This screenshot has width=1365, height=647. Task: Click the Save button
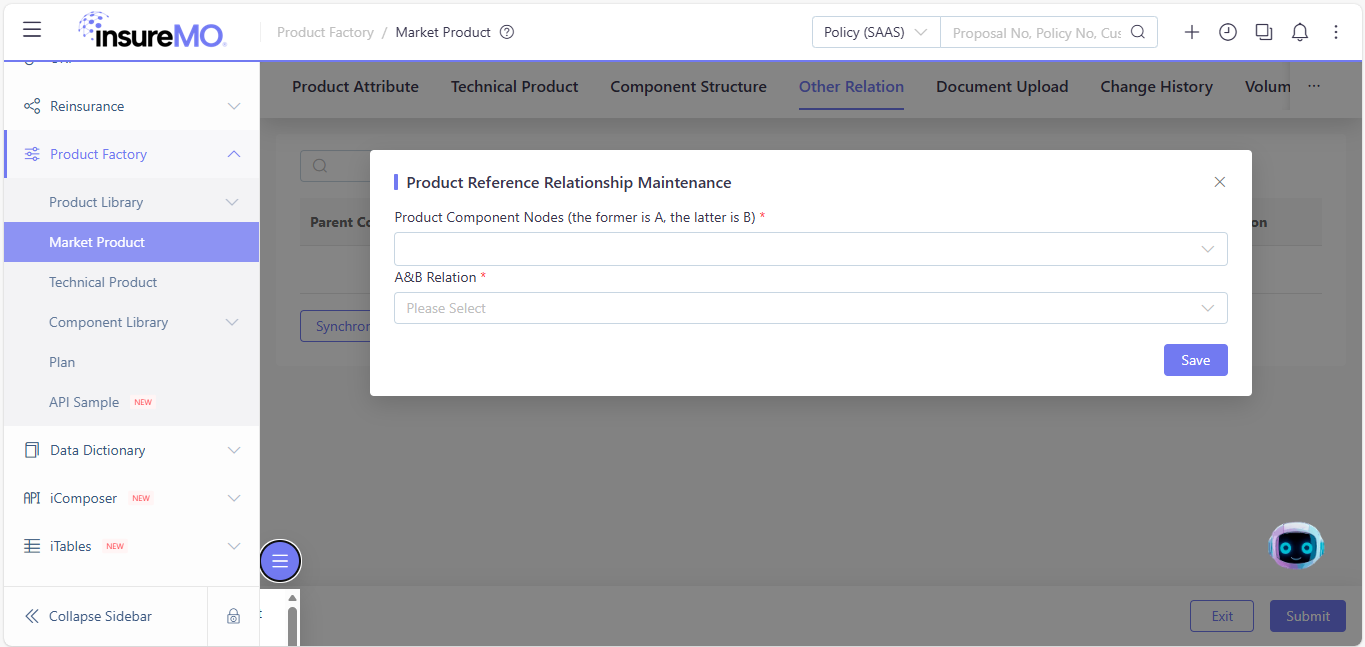coord(1196,360)
